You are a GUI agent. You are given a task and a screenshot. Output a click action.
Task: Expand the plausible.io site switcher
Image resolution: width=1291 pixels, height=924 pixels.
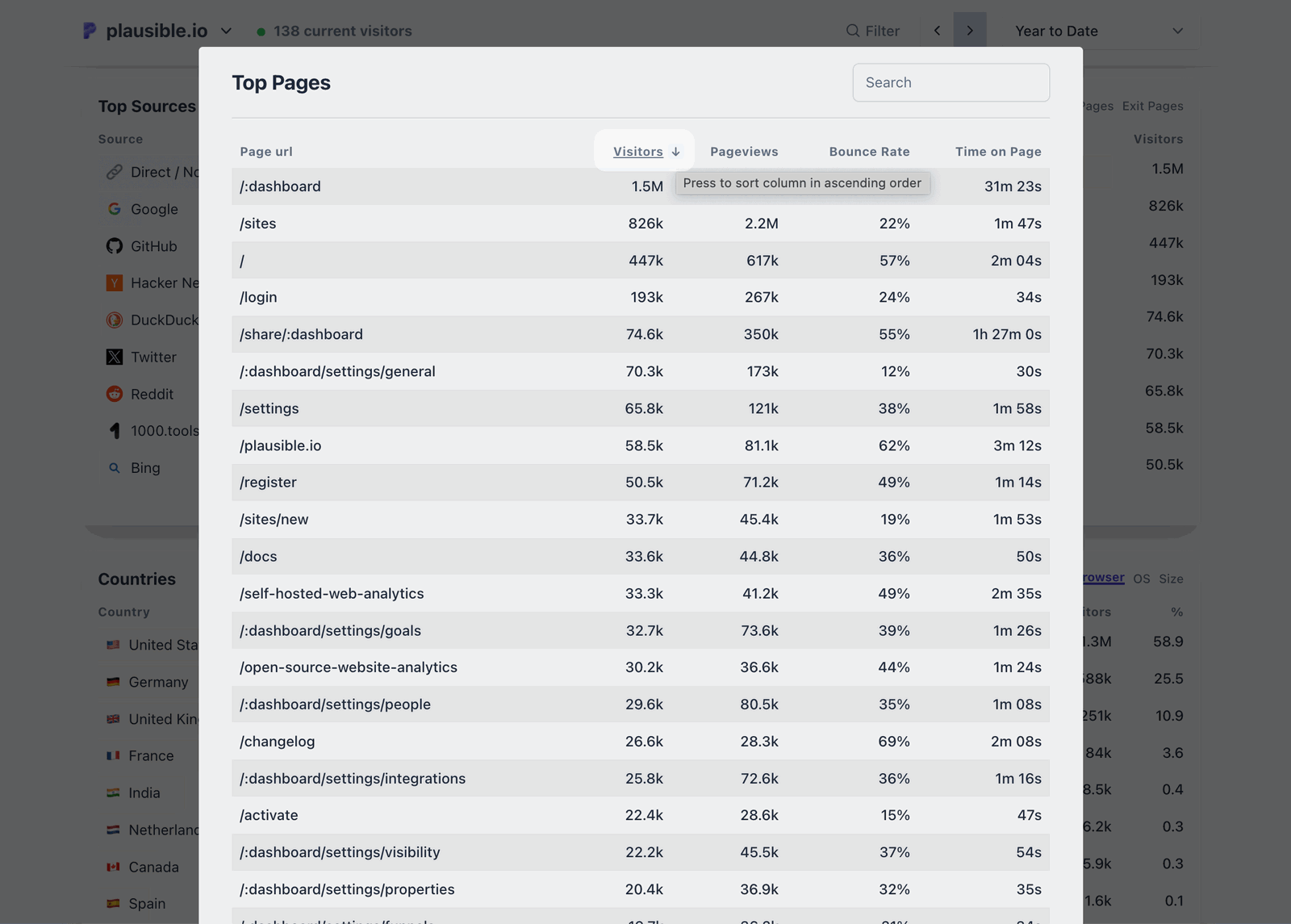[x=225, y=31]
